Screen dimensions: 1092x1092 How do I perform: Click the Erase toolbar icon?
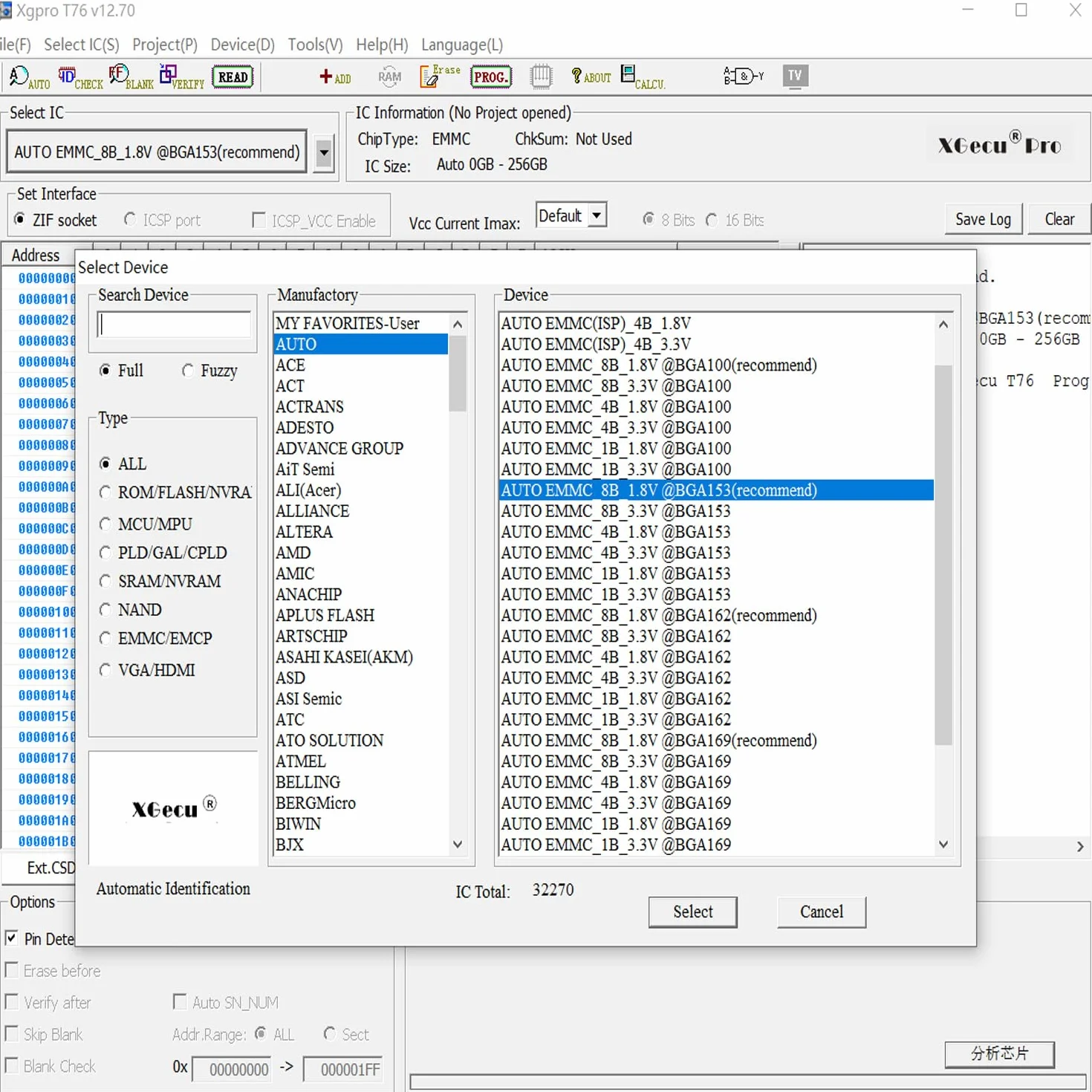(441, 76)
